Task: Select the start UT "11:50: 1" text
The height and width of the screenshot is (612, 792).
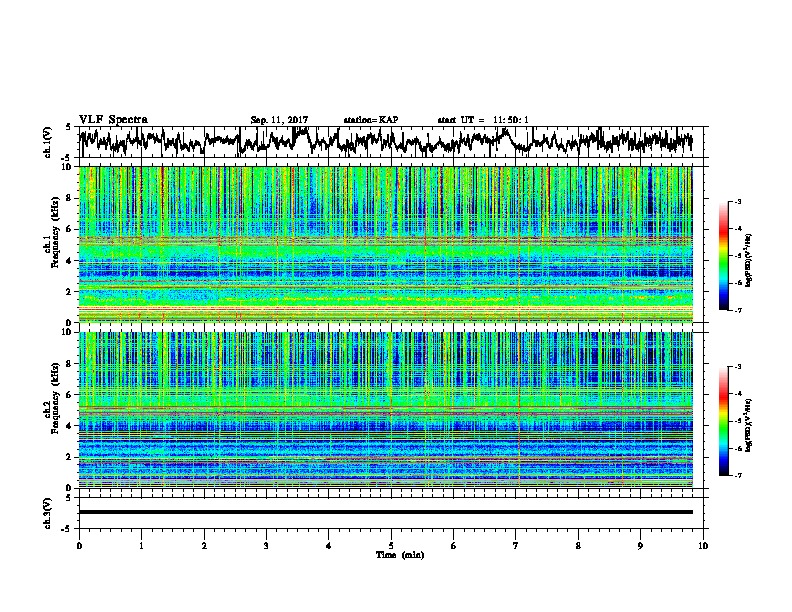Action: (x=511, y=120)
